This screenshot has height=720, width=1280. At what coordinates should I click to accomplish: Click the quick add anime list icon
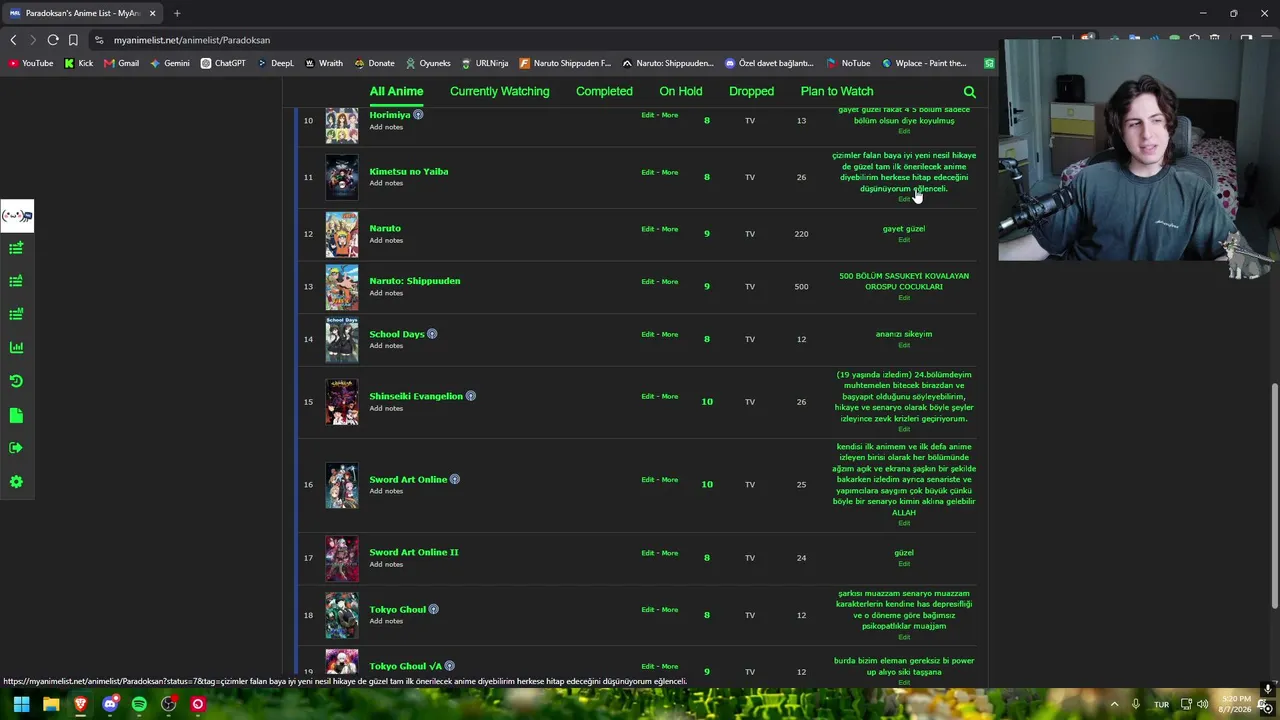pyautogui.click(x=16, y=248)
